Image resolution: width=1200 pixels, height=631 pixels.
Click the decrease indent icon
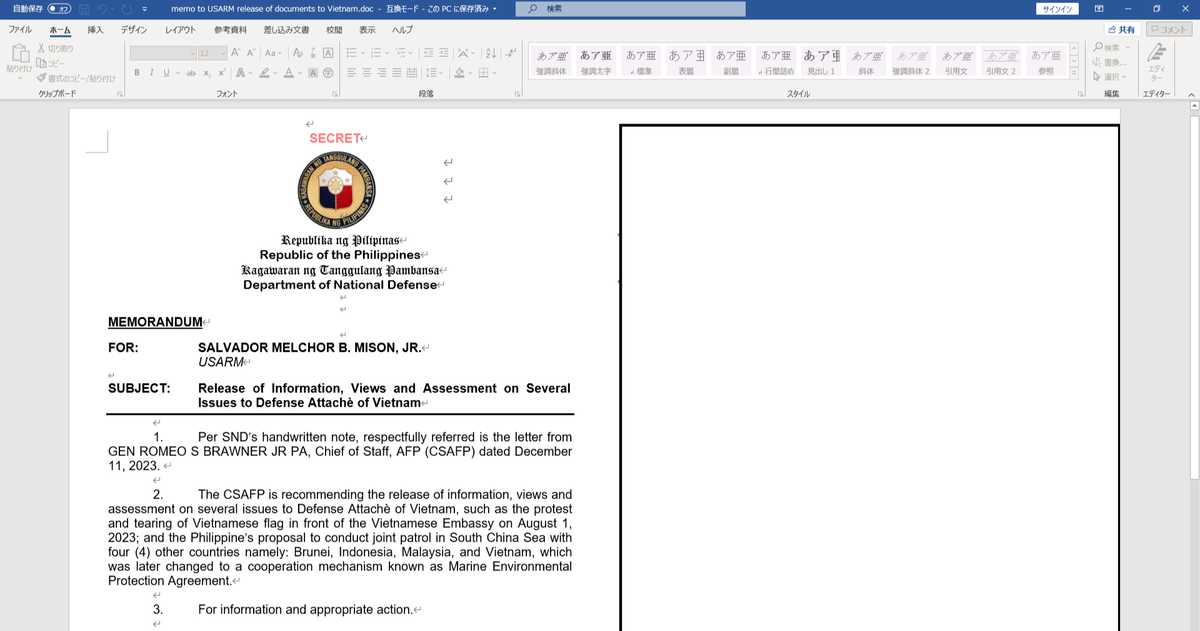coord(428,52)
